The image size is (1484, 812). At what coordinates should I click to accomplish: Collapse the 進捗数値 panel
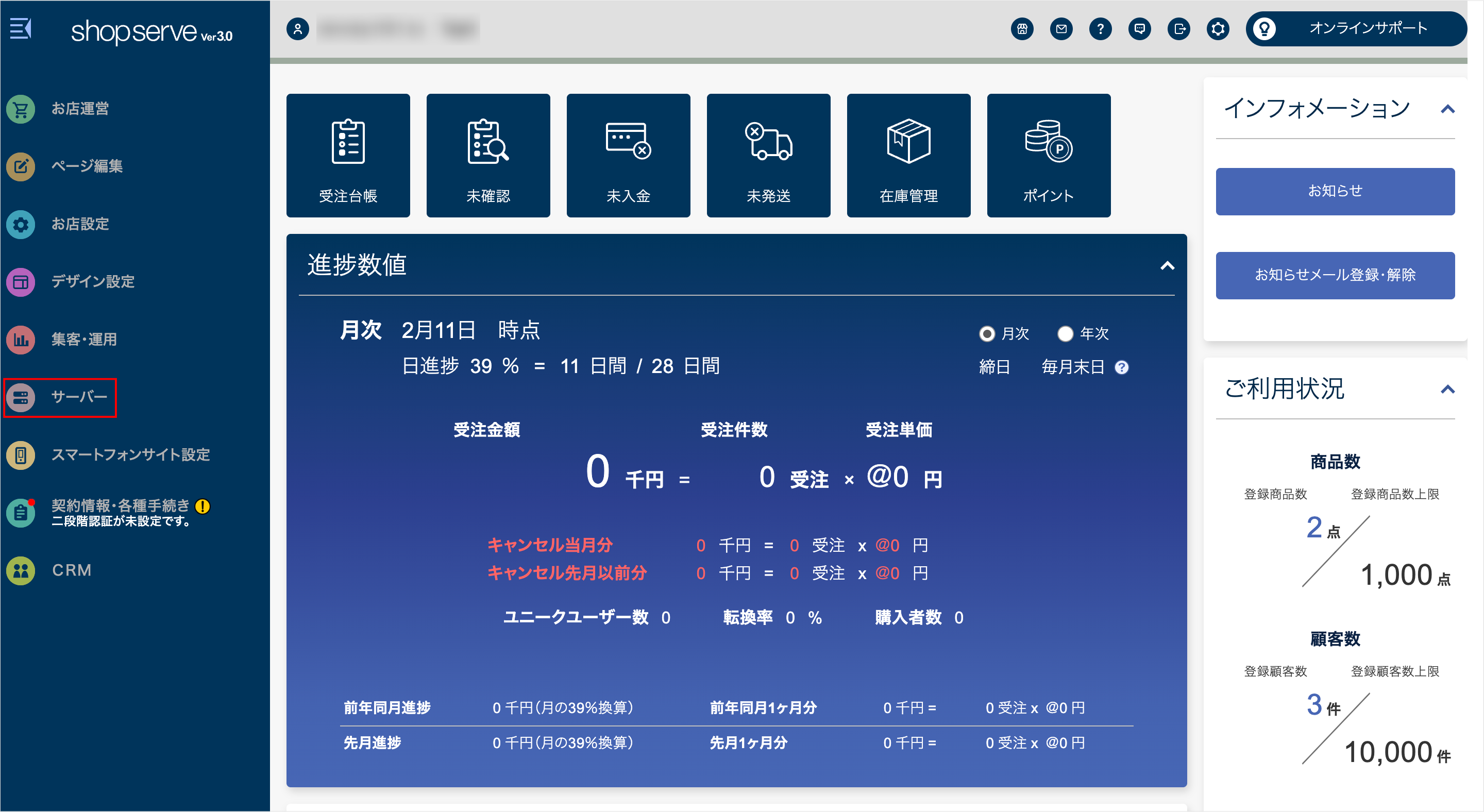pos(1167,266)
